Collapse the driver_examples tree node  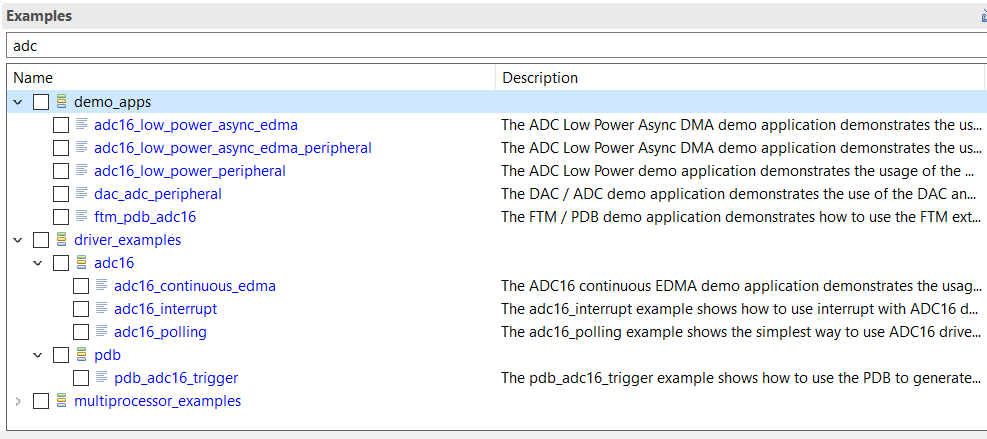pyautogui.click(x=18, y=240)
